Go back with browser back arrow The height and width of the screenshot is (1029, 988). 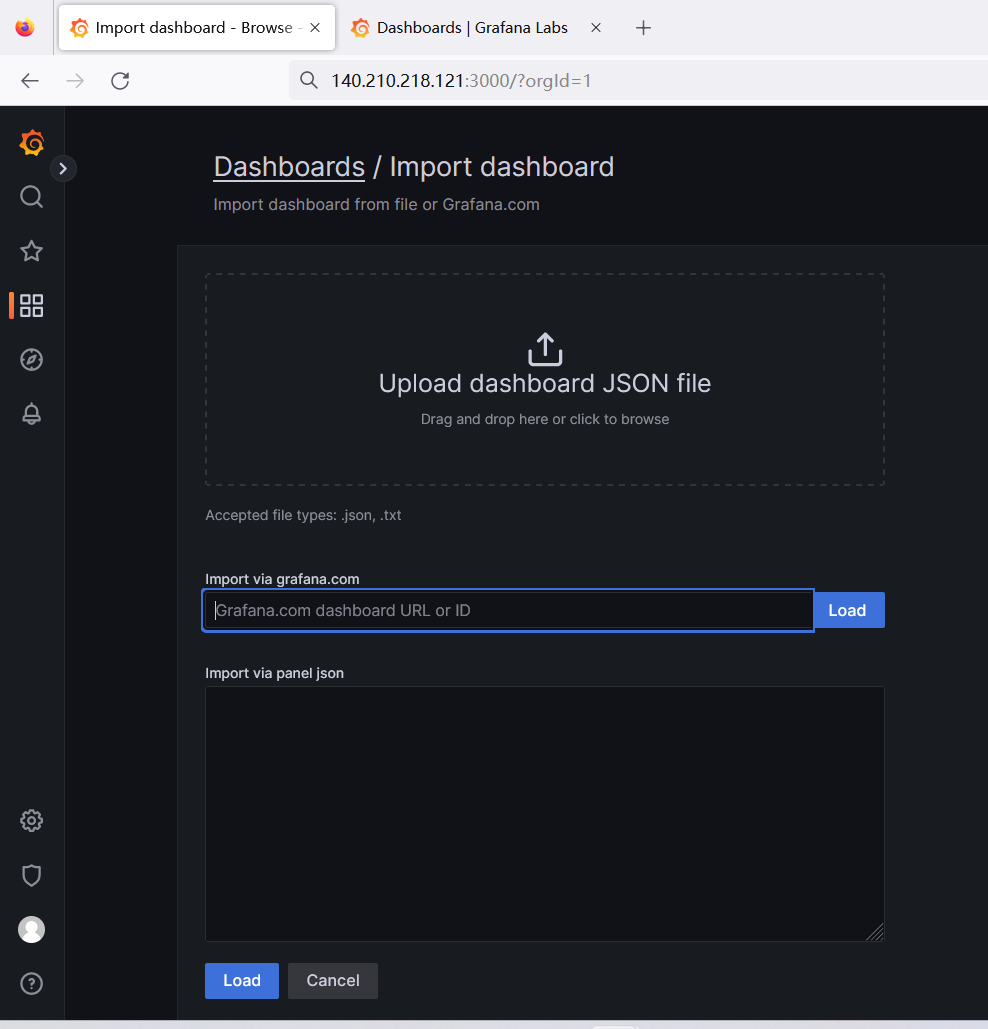[x=30, y=81]
